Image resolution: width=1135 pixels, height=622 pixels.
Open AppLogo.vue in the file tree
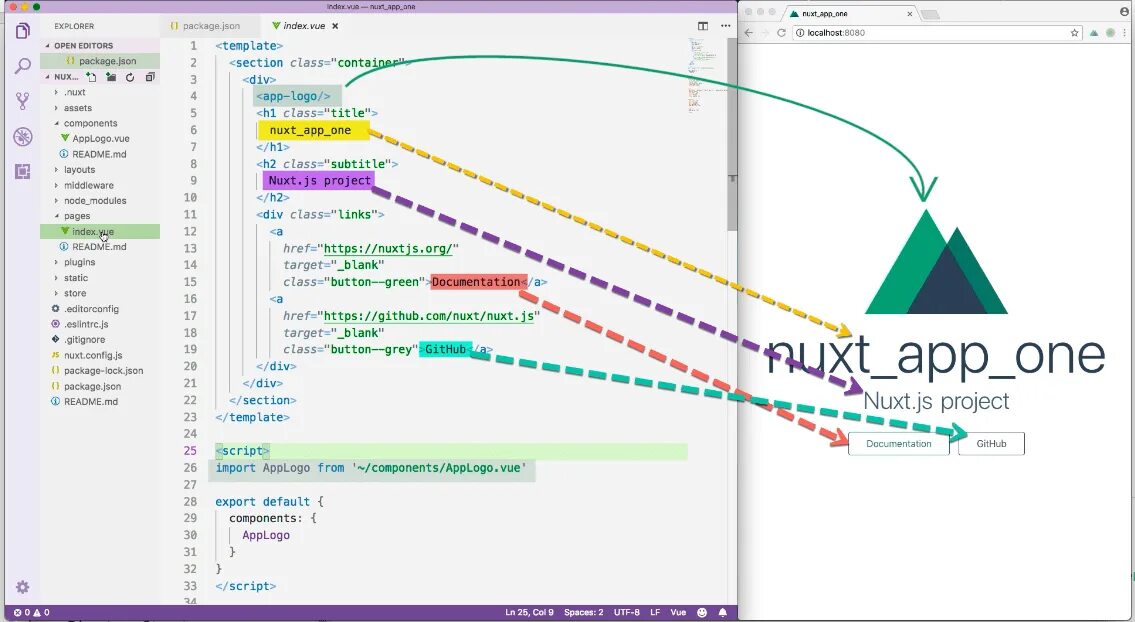coord(101,138)
